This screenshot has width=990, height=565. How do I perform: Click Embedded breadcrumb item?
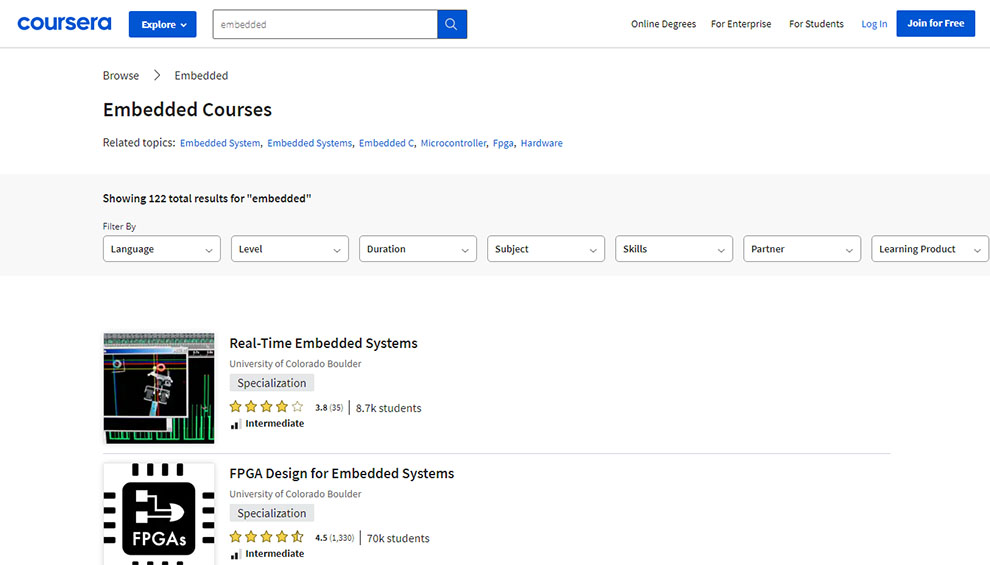click(x=201, y=75)
